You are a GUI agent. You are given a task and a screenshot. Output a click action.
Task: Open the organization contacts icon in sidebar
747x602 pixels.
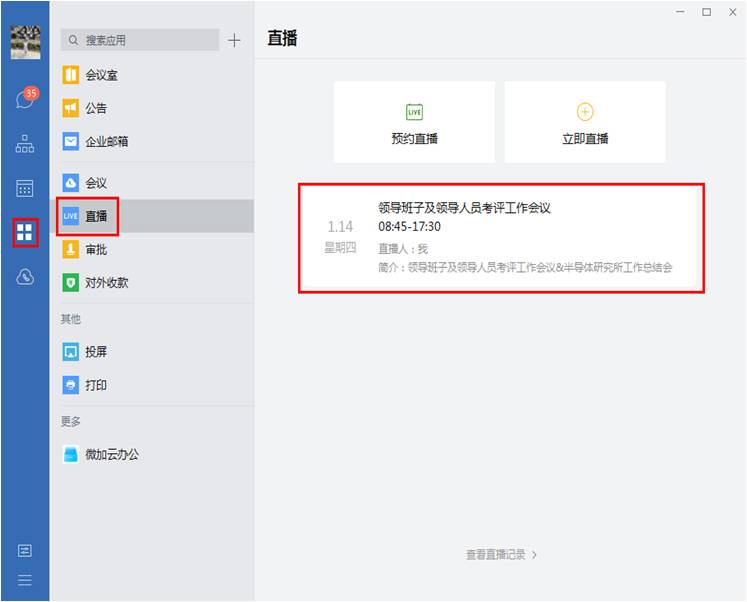click(x=25, y=144)
